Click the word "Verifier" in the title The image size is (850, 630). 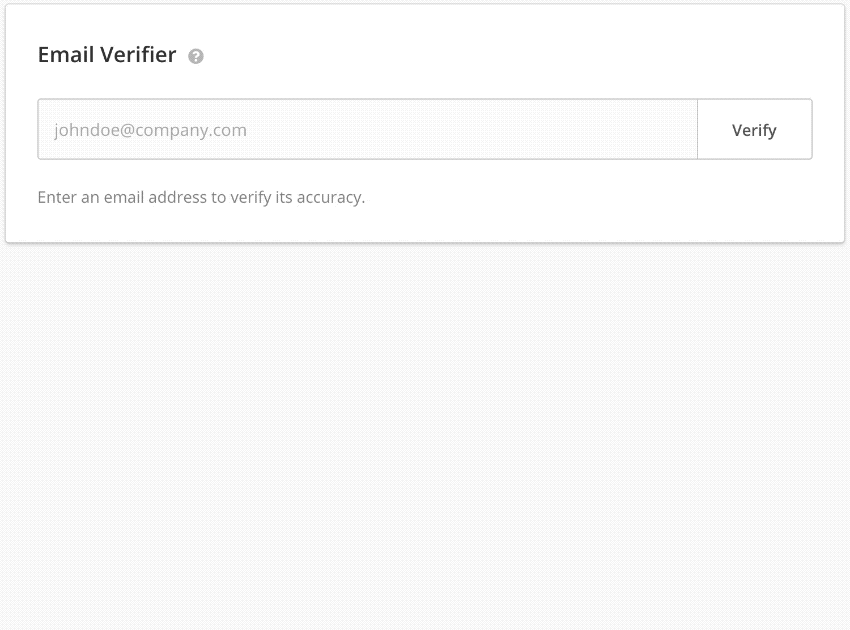click(x=138, y=55)
